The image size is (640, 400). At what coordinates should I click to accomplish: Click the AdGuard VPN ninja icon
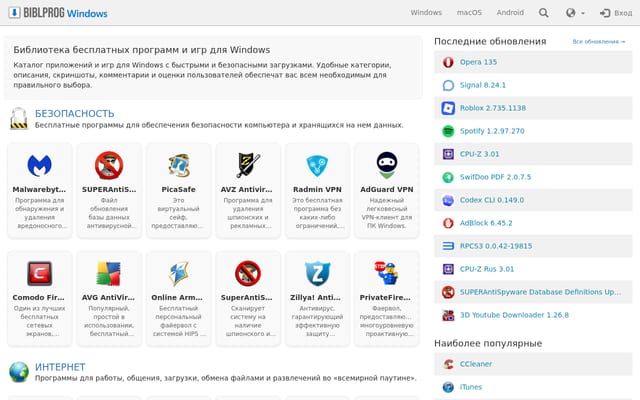coord(387,165)
